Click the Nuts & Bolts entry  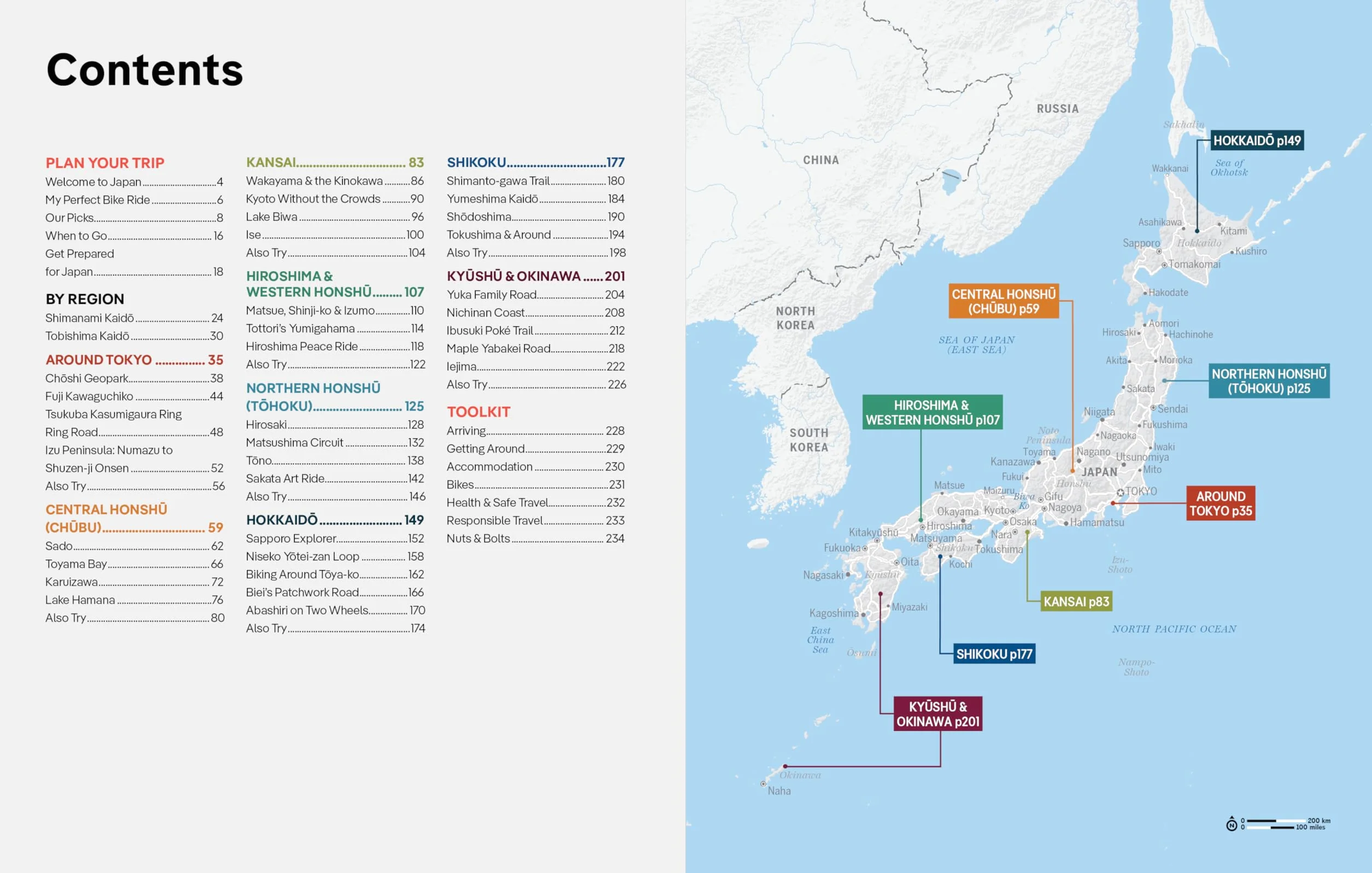(536, 538)
